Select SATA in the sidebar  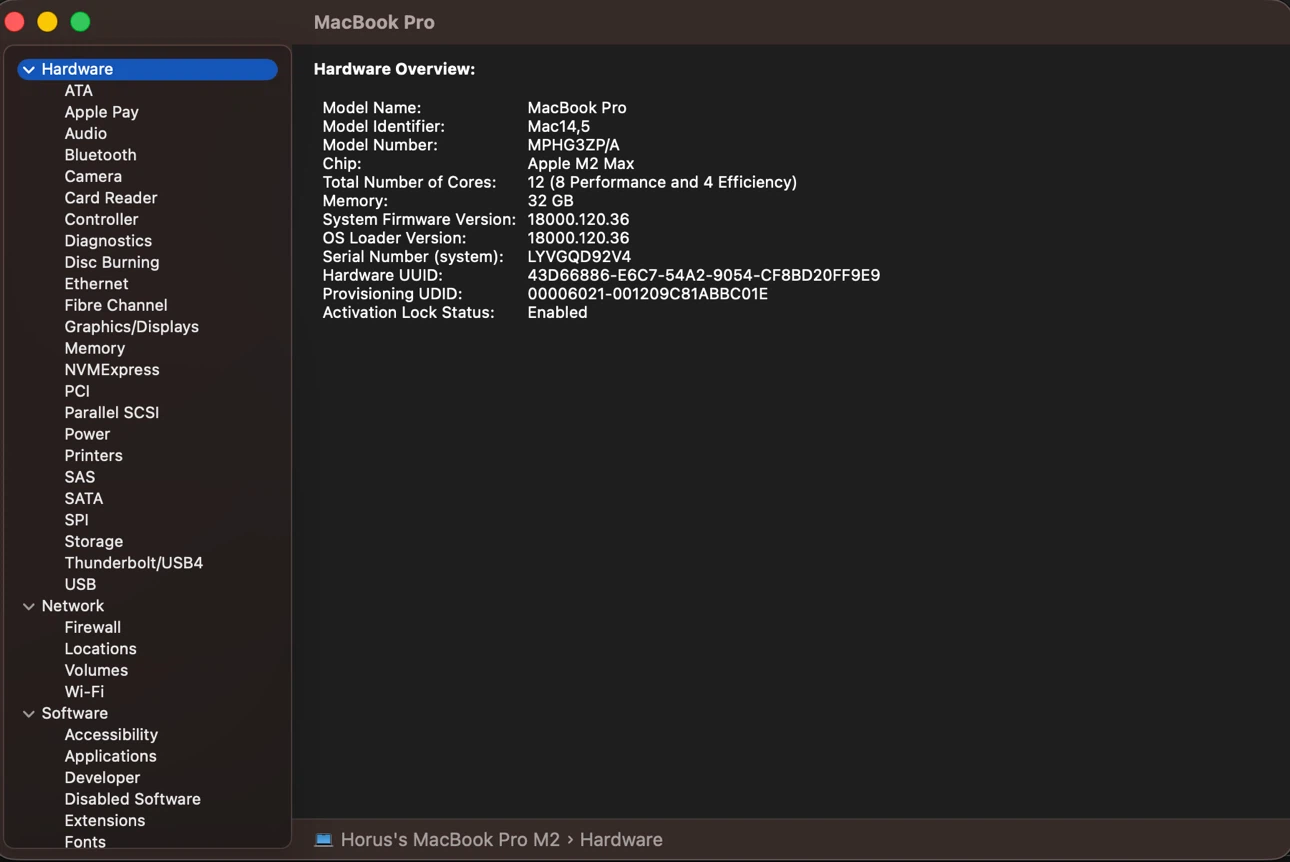83,499
